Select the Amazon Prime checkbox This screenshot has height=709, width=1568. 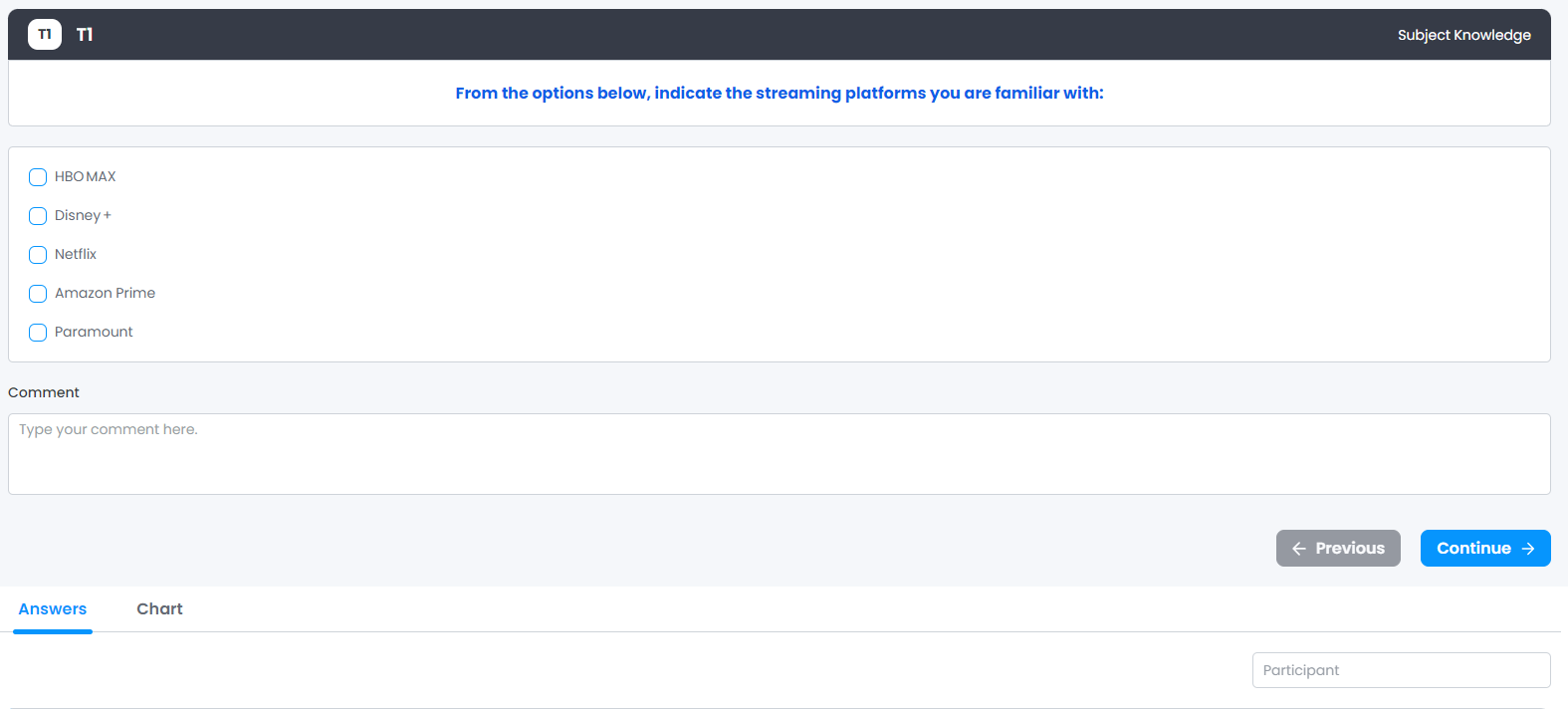pyautogui.click(x=38, y=294)
